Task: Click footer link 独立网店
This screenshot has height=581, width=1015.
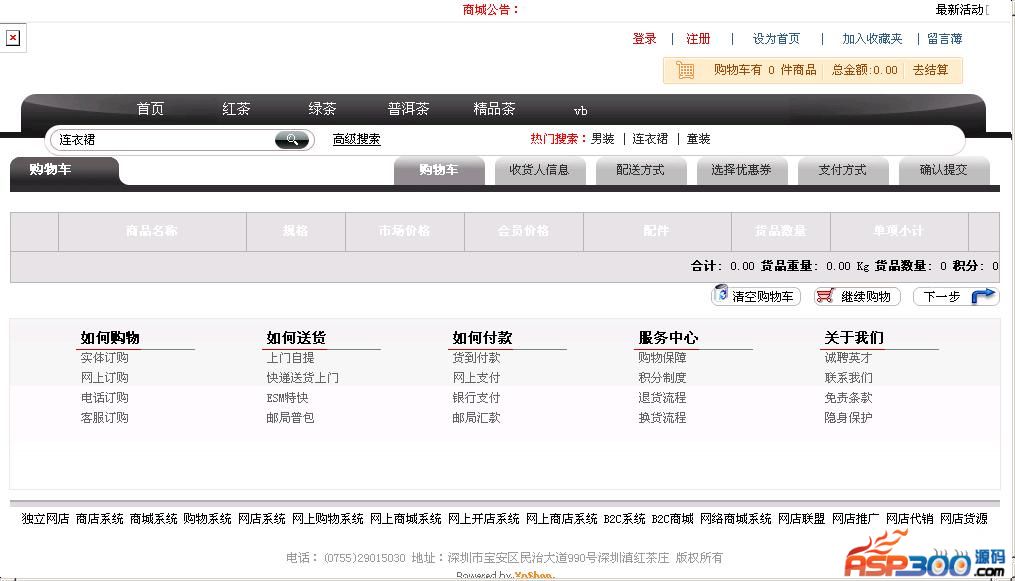Action: 45,519
